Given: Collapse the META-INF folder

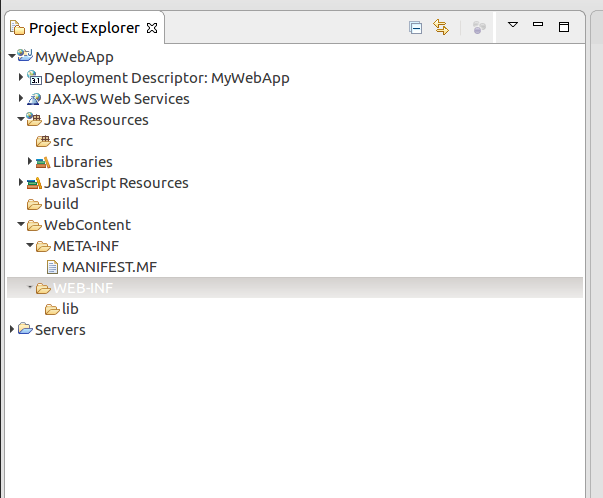Looking at the screenshot, I should coord(30,246).
